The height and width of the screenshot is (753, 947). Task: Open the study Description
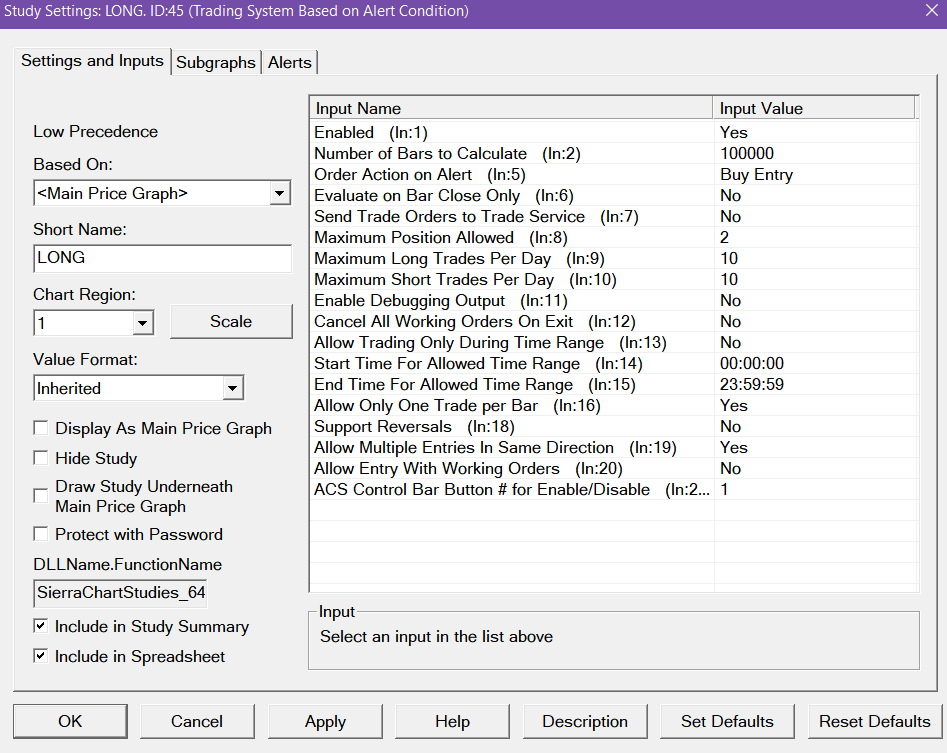point(585,721)
